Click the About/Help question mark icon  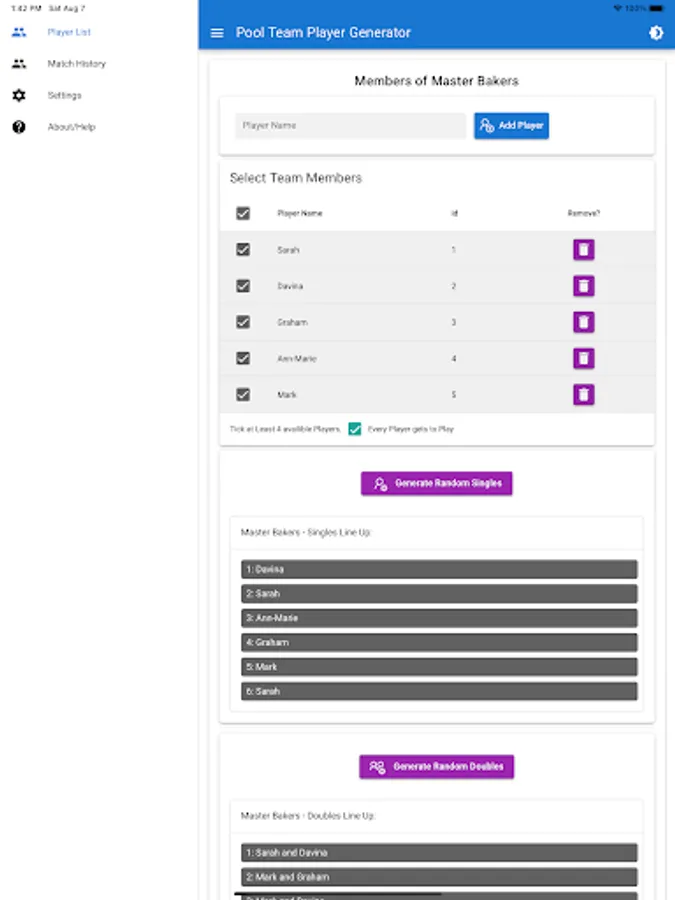coord(19,127)
